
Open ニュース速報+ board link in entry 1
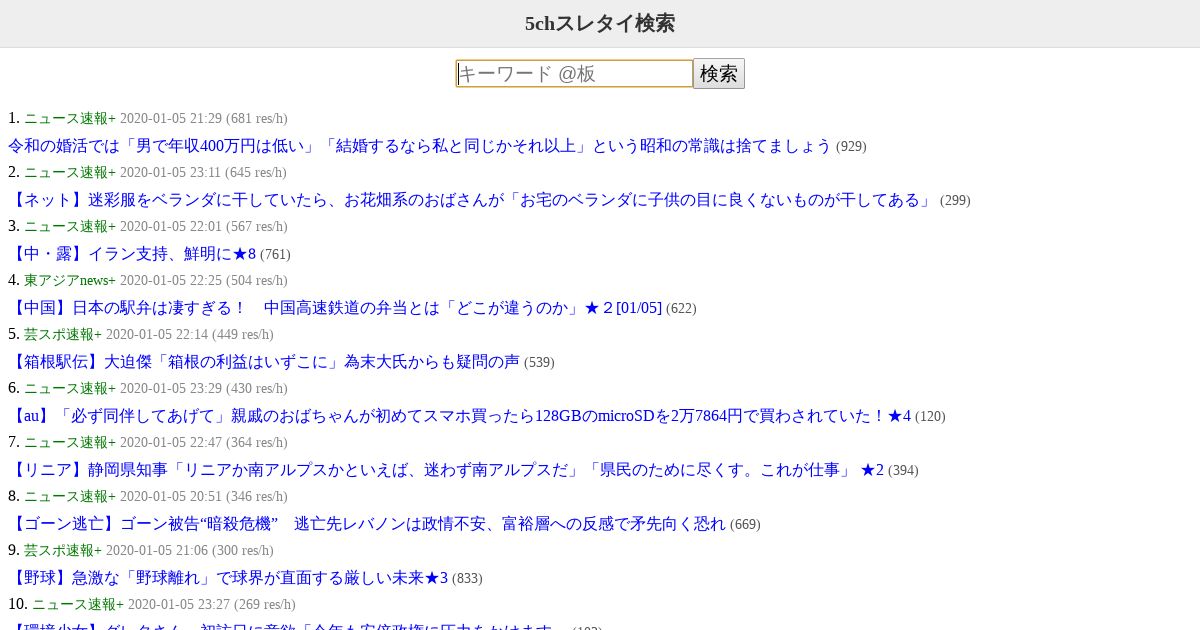tap(70, 118)
